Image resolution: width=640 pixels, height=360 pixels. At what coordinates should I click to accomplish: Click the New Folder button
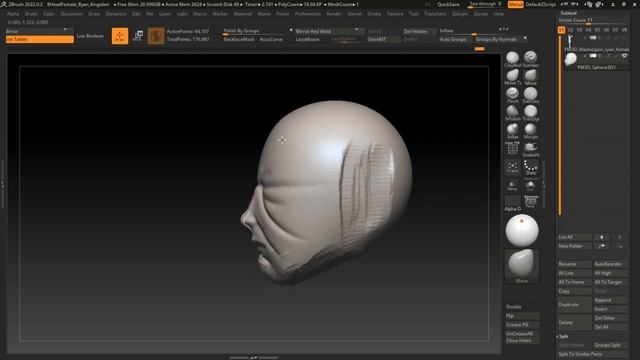(574, 246)
